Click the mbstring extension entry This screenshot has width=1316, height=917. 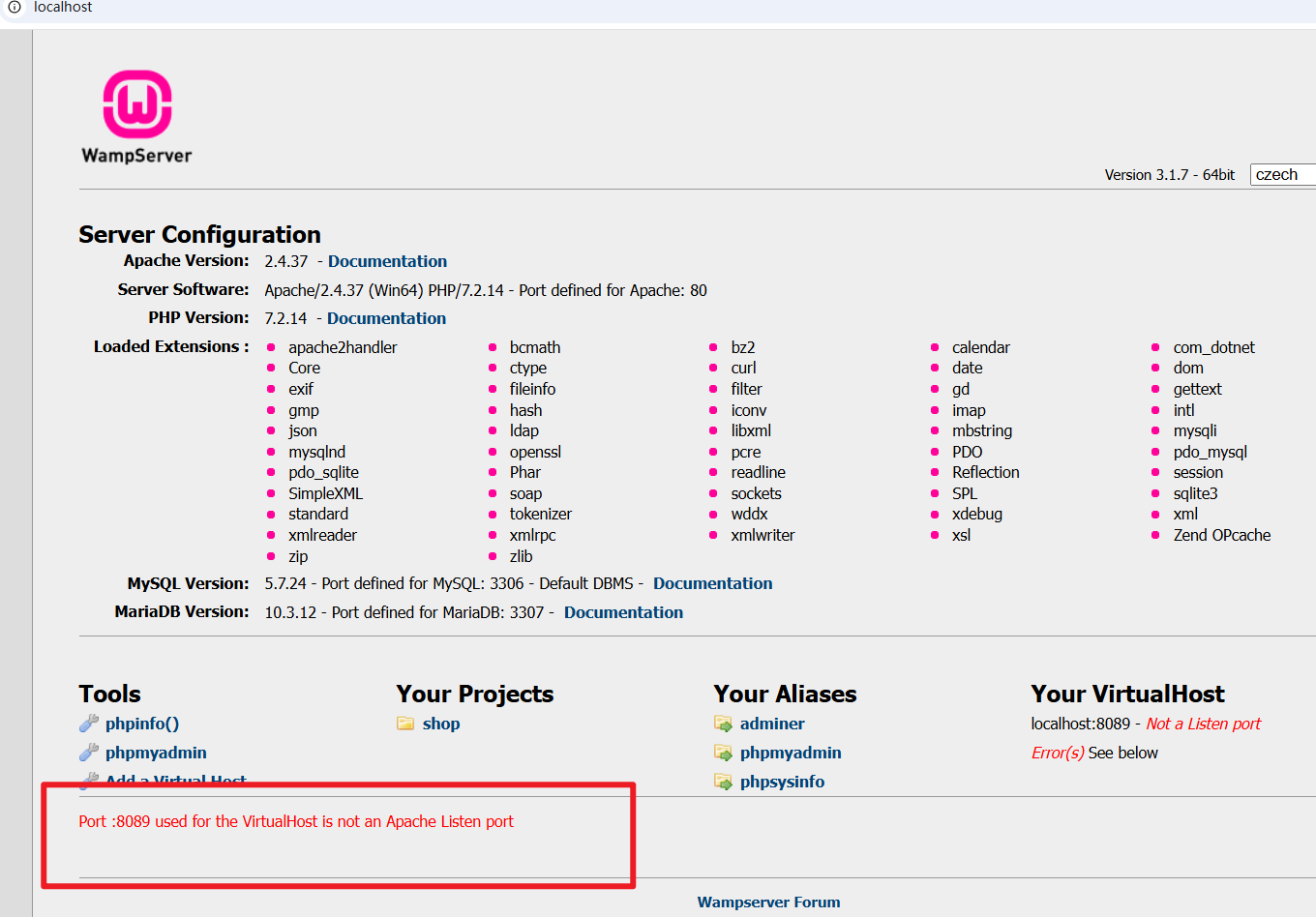click(x=982, y=430)
